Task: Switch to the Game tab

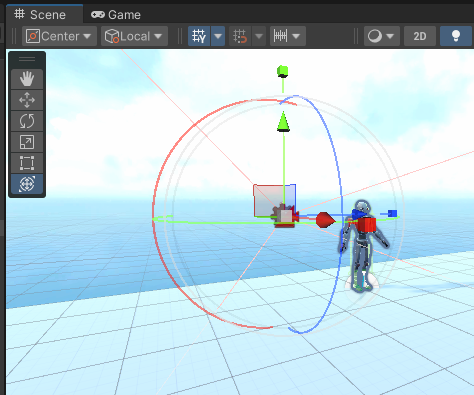Action: pyautogui.click(x=116, y=15)
